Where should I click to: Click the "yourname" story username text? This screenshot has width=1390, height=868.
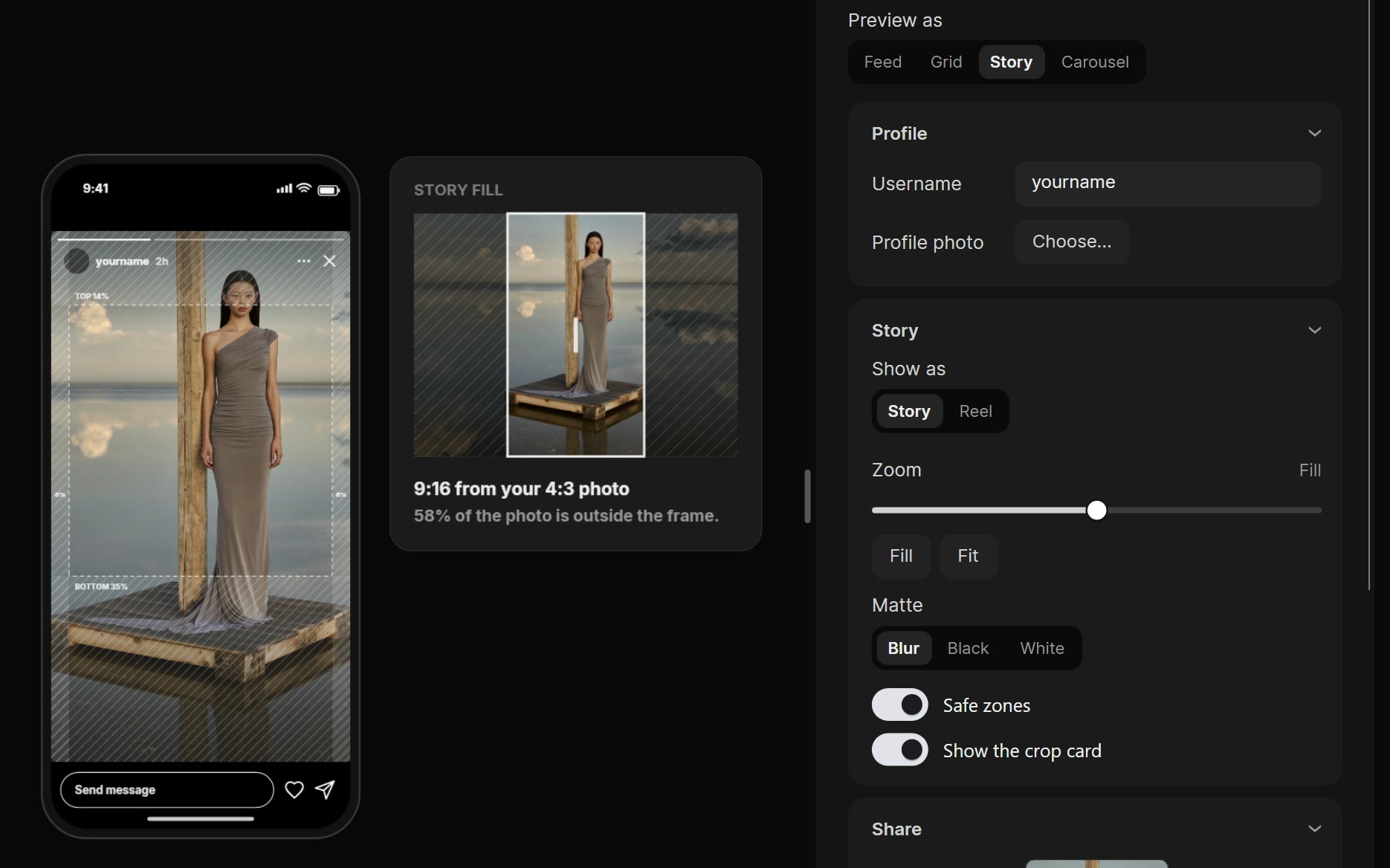(x=122, y=262)
